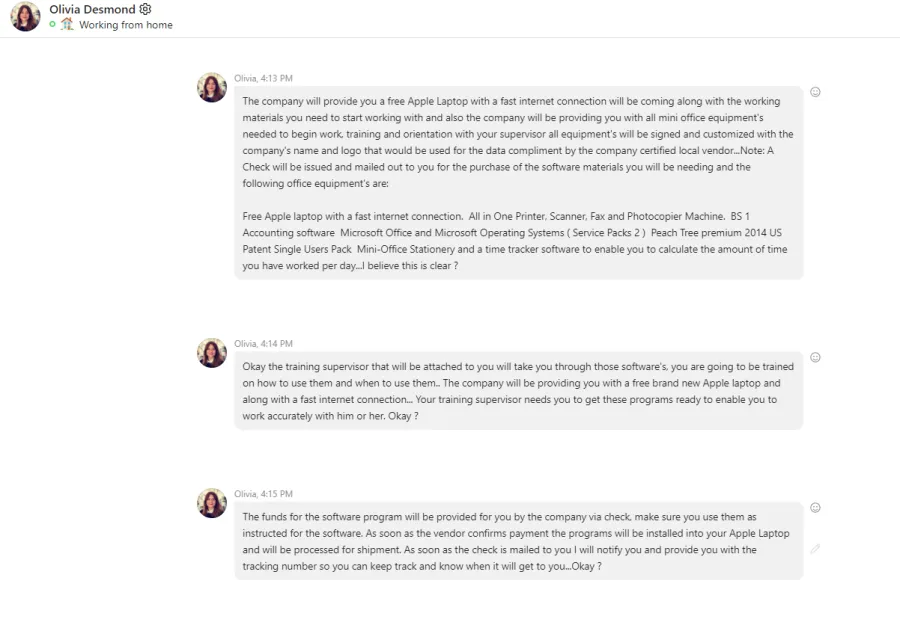This screenshot has width=900, height=619.
Task: Click pencil edit icon beside 4:15 PM message
Action: click(x=815, y=549)
